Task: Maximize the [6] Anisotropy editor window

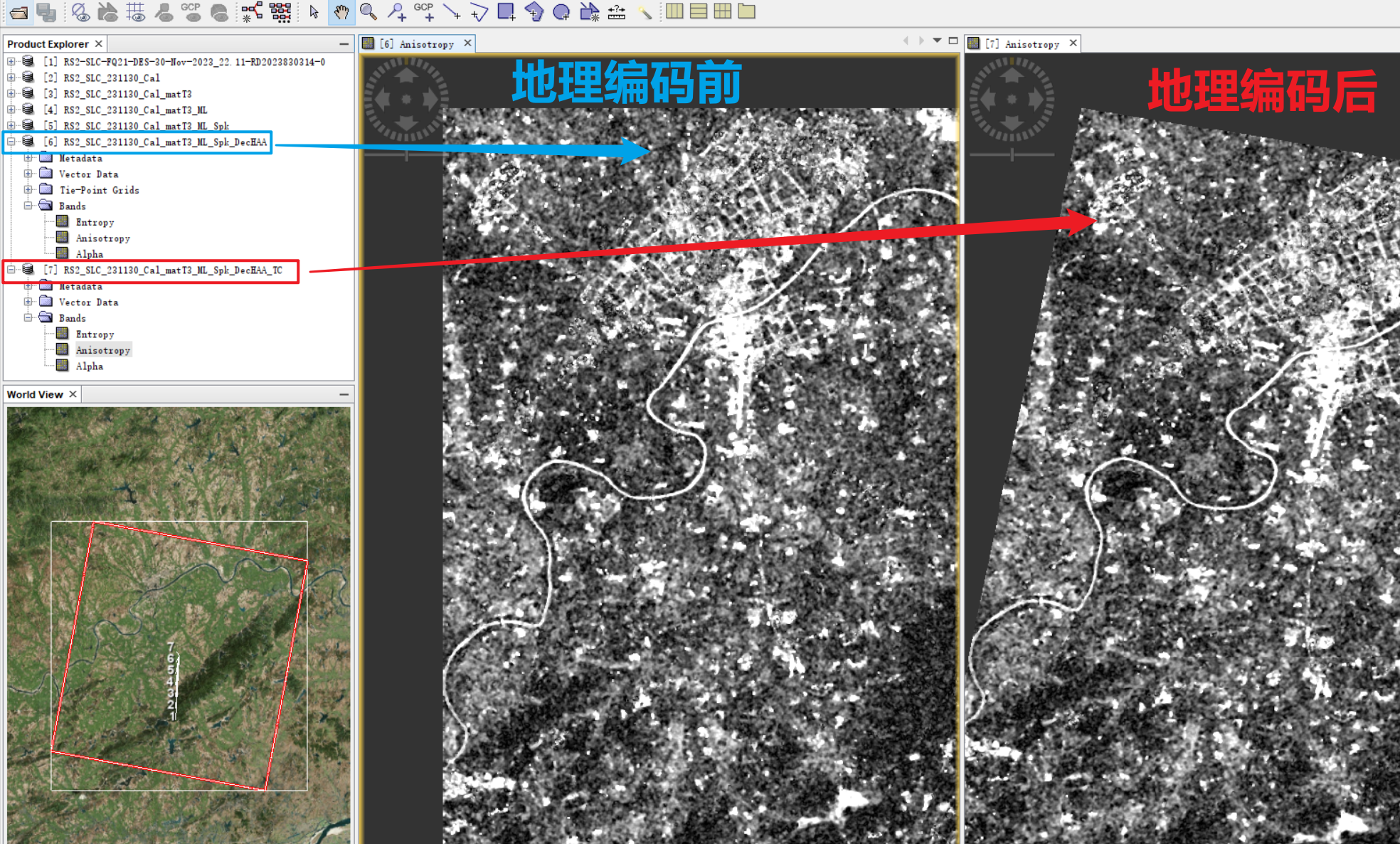Action: coord(953,41)
